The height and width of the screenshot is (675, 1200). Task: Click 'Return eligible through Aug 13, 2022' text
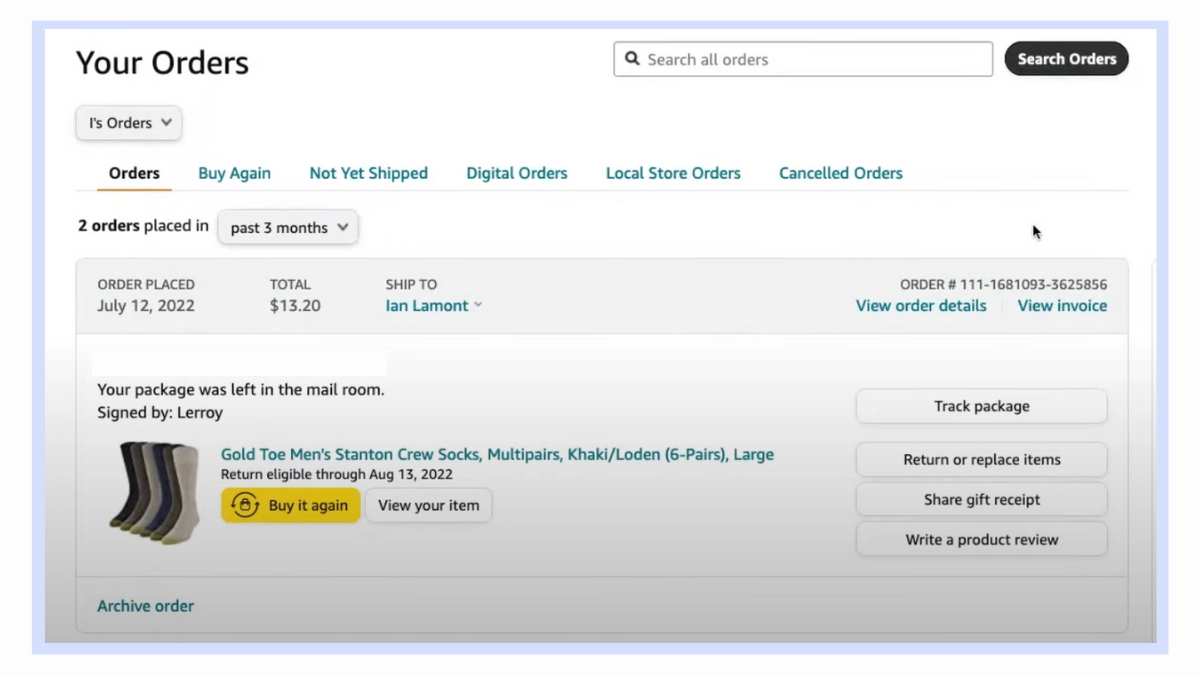337,474
